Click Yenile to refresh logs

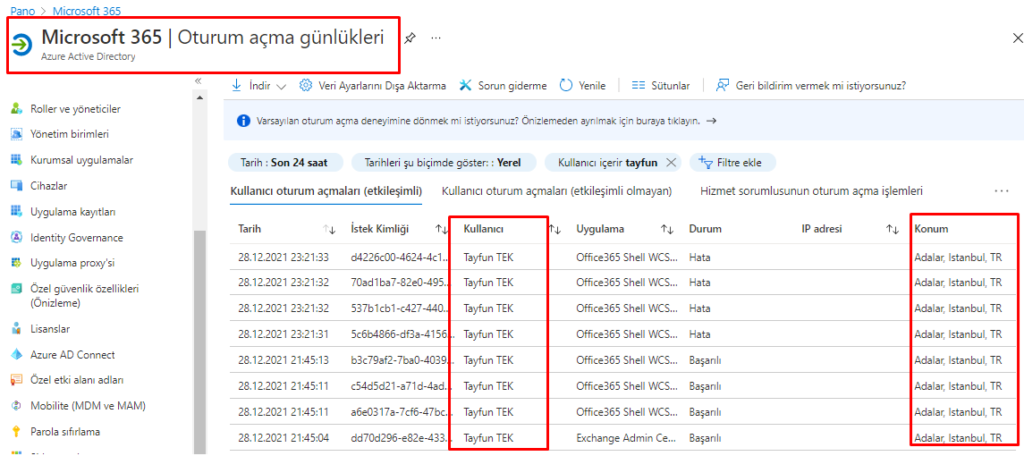(583, 86)
